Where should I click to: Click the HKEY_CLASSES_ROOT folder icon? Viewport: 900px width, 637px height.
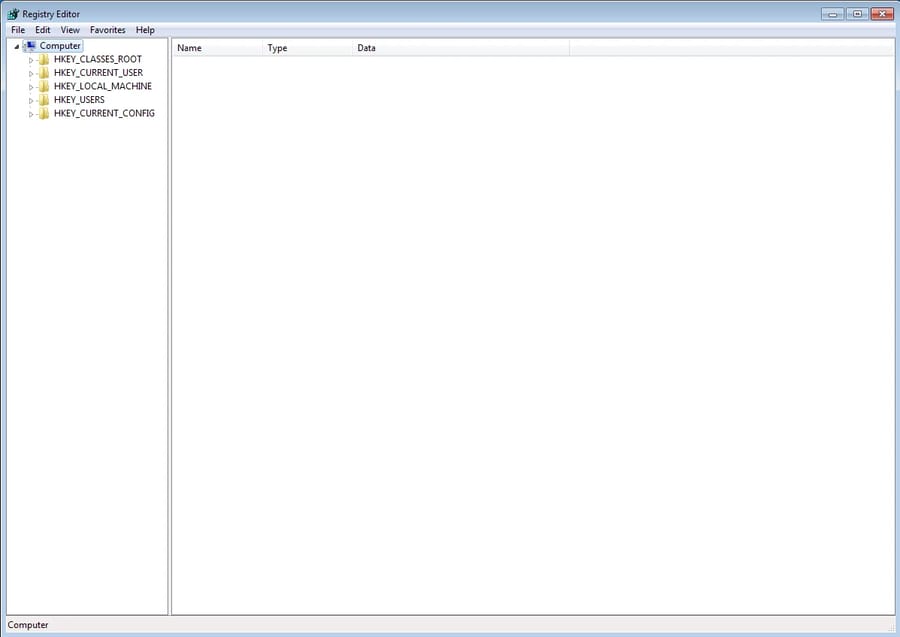pyautogui.click(x=44, y=59)
